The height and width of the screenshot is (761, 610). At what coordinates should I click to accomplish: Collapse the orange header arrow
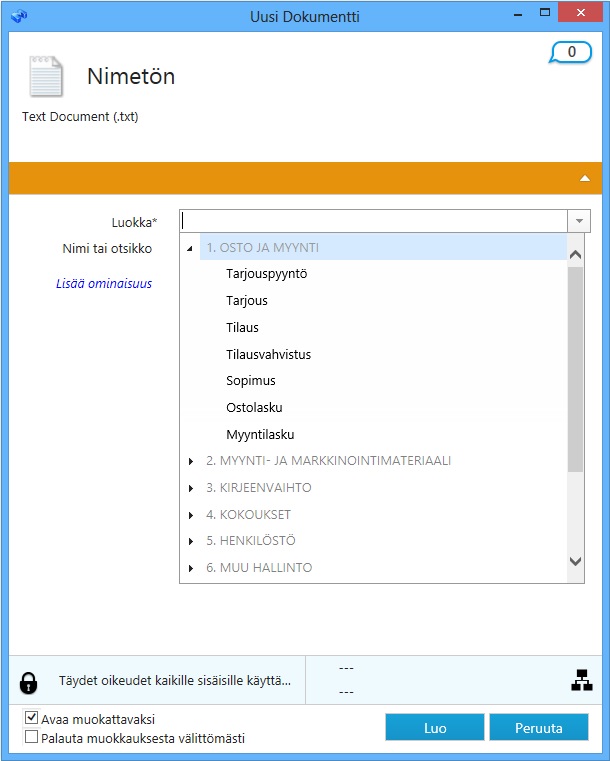(x=585, y=178)
